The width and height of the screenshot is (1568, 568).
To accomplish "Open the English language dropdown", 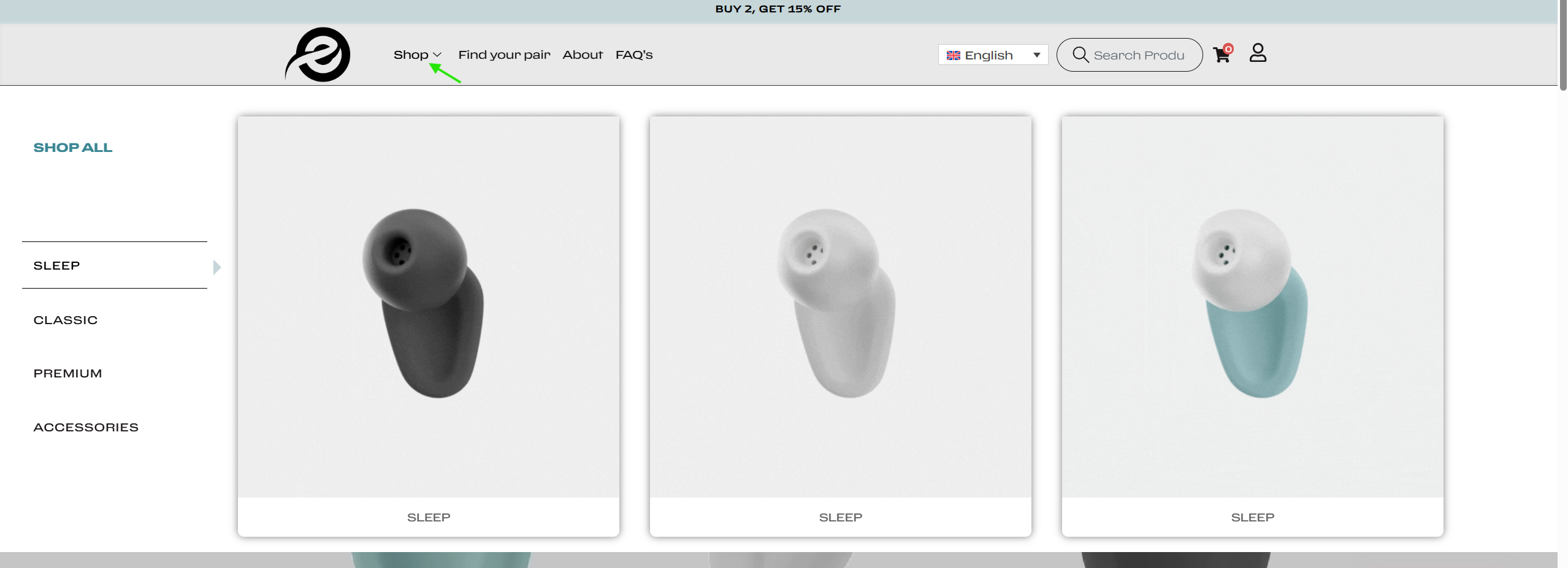I will (993, 55).
